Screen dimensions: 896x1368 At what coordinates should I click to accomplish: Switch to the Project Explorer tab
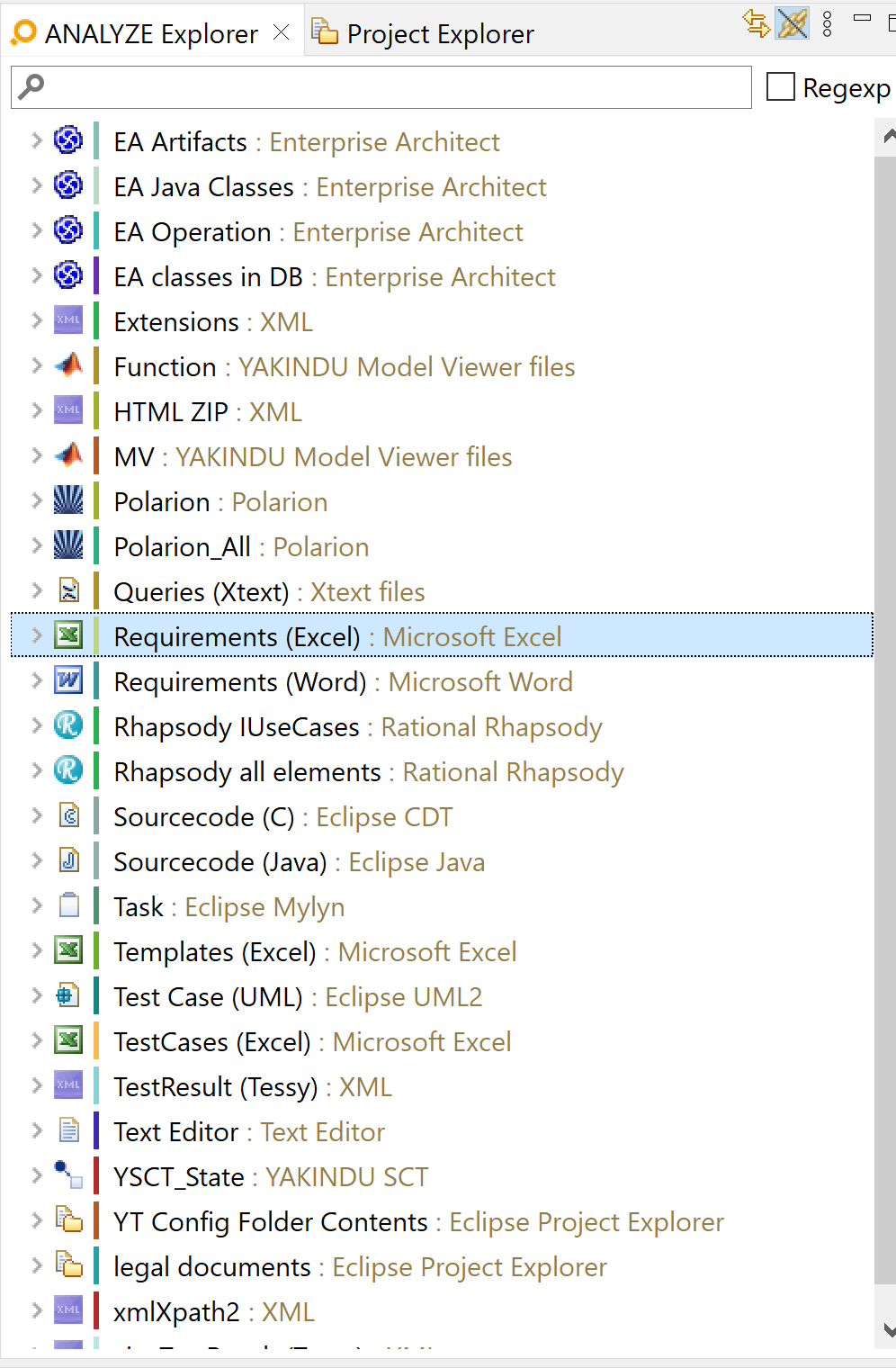click(x=423, y=33)
